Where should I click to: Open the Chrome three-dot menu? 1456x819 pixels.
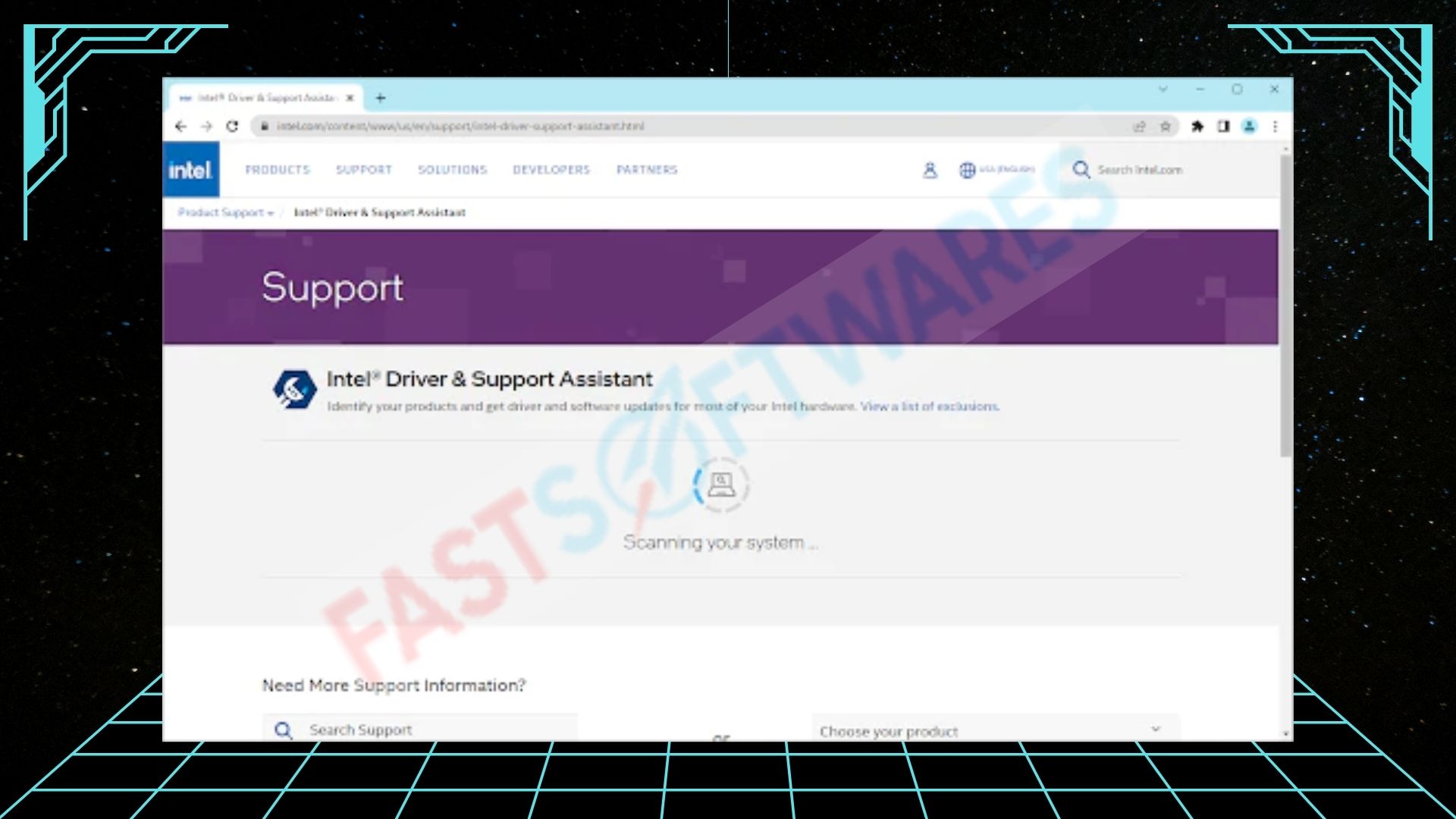click(x=1276, y=127)
